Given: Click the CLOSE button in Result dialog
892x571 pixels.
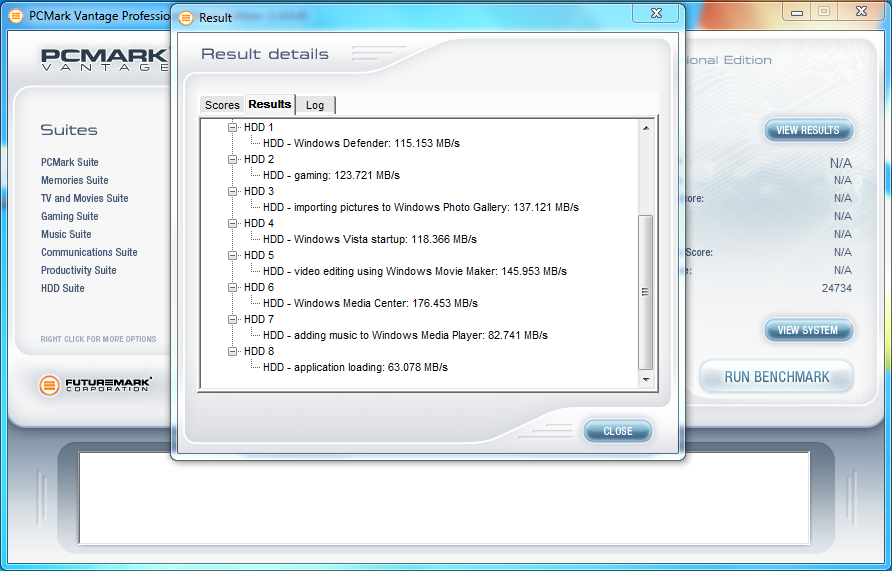Looking at the screenshot, I should pyautogui.click(x=618, y=431).
